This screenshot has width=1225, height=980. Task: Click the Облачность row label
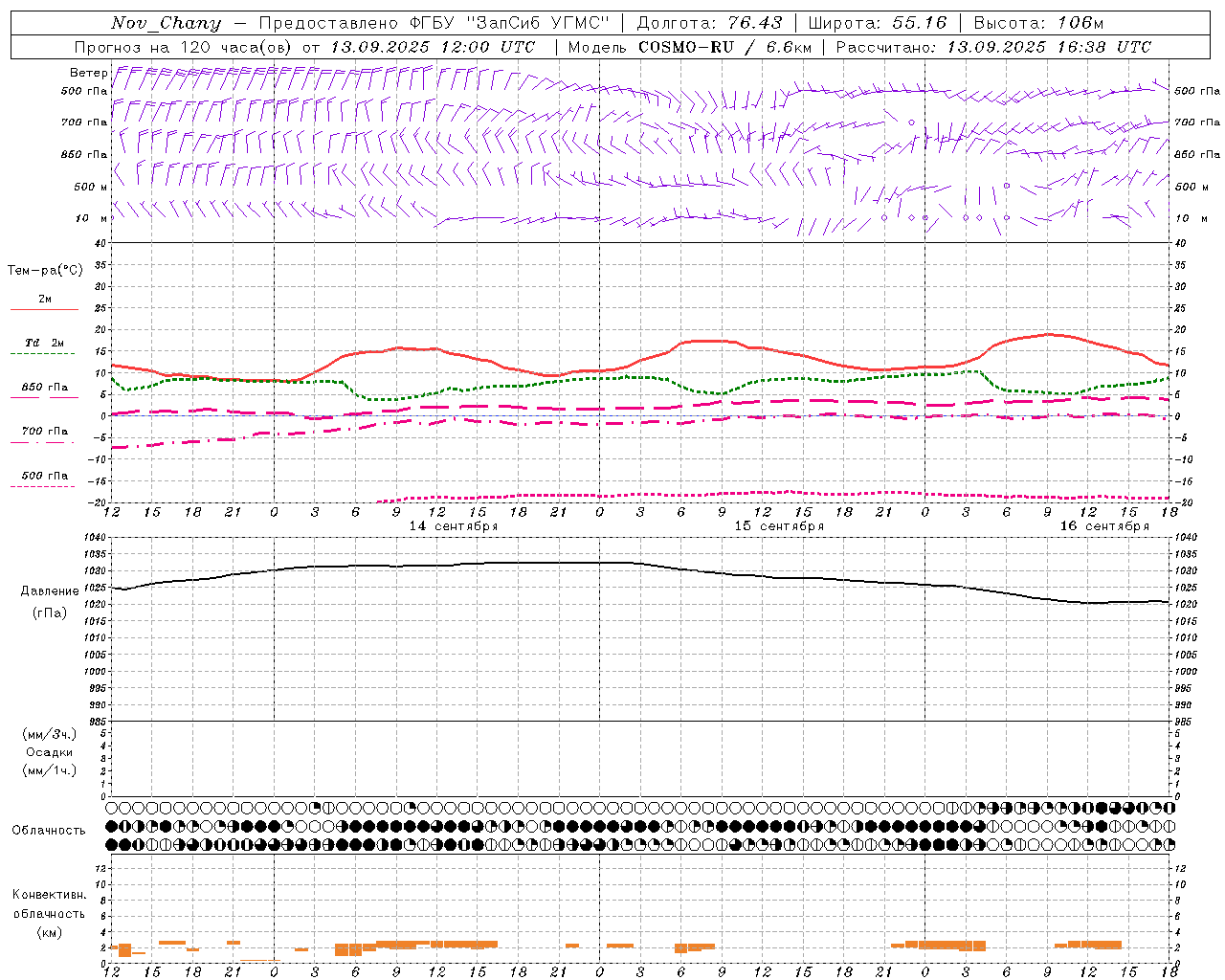(x=49, y=831)
